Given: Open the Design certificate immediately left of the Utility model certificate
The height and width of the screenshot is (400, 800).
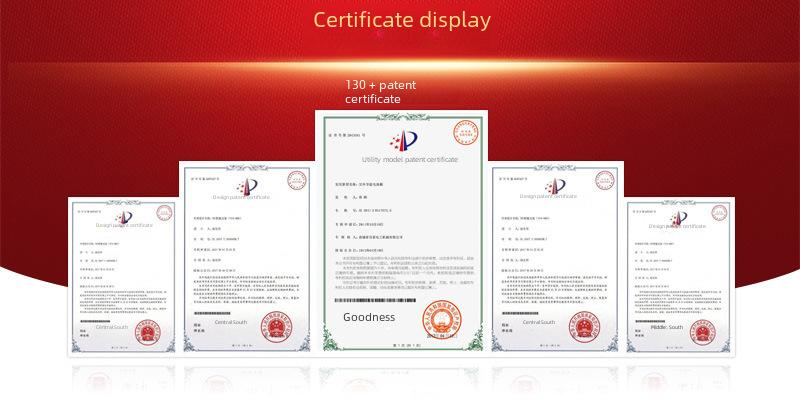Looking at the screenshot, I should click(x=246, y=258).
